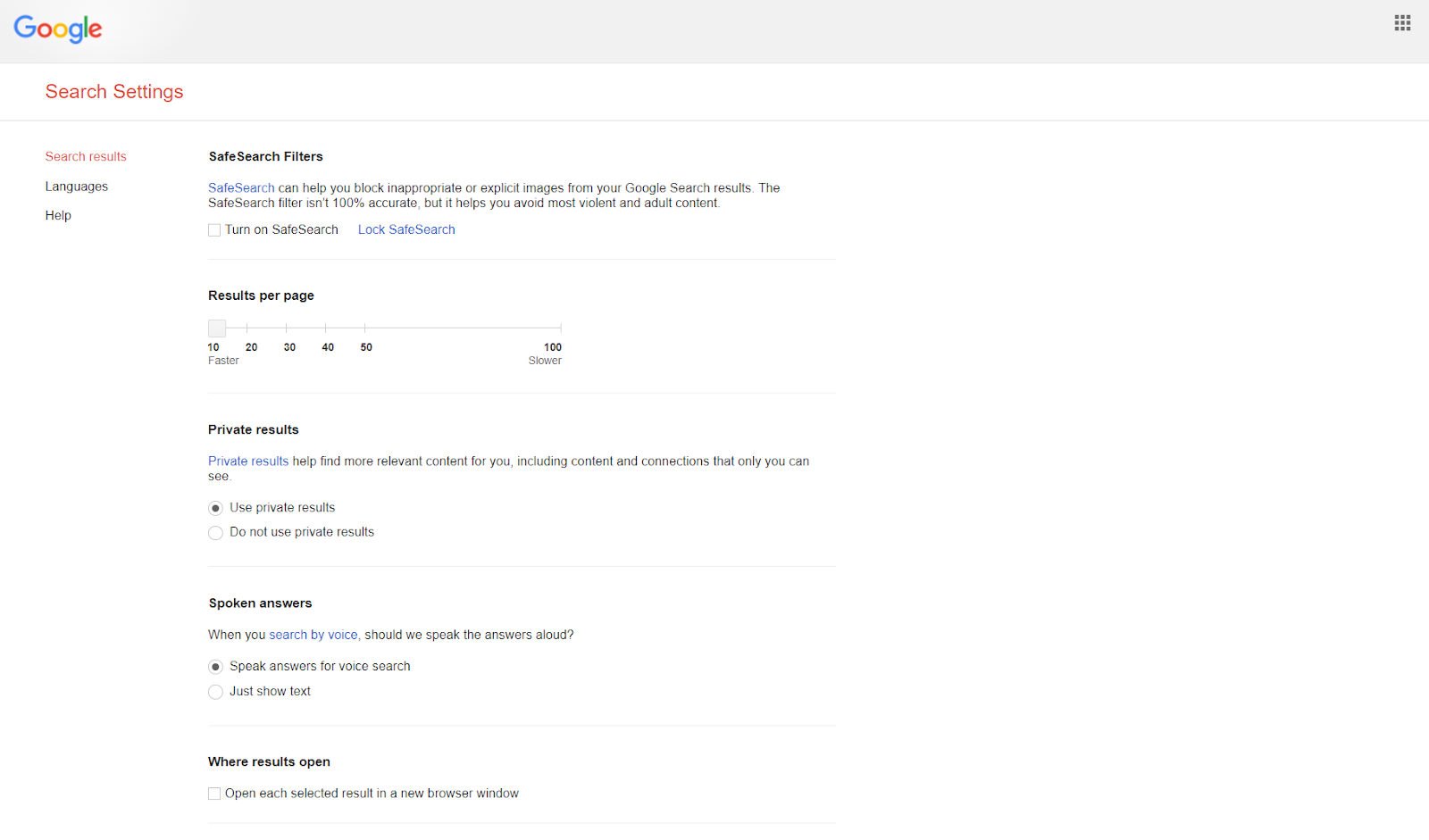The image size is (1429, 840).
Task: Choose the Just show text option
Action: pos(215,692)
